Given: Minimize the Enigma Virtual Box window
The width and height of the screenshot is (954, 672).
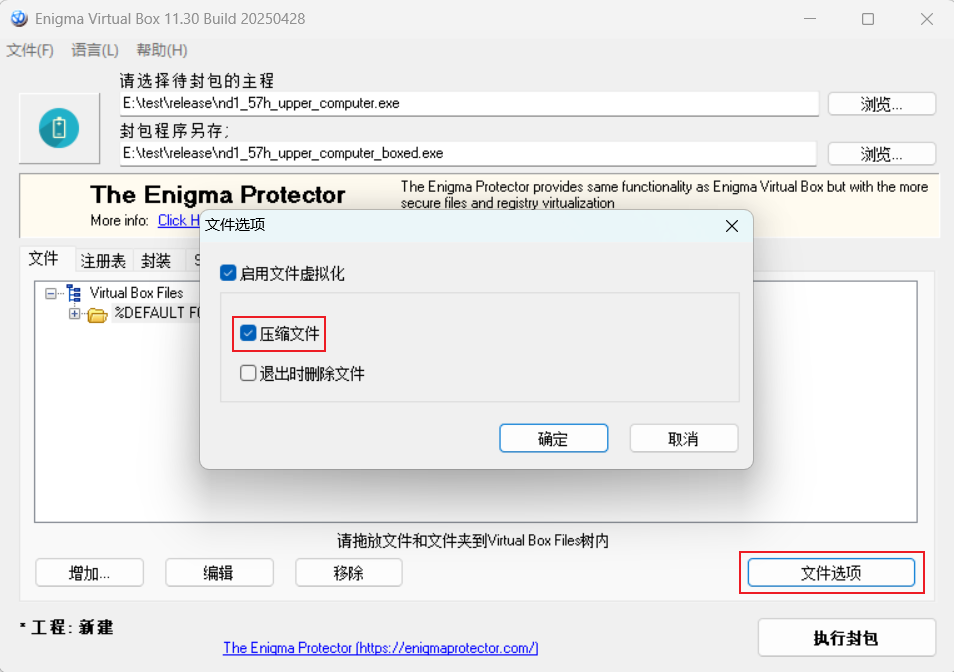Looking at the screenshot, I should click(810, 19).
